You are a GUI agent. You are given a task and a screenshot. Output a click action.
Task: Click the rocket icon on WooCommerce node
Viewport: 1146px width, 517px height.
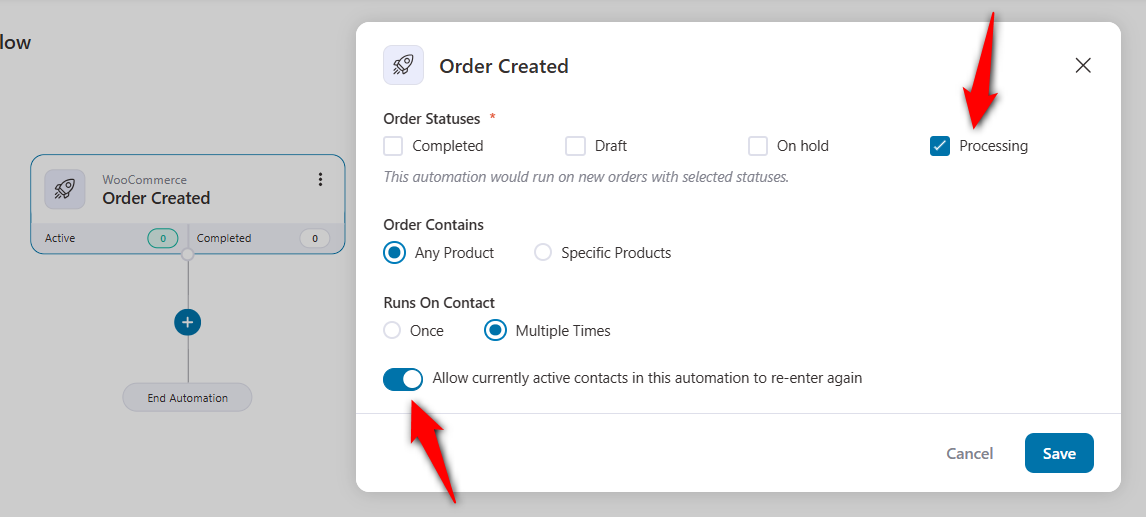(x=65, y=189)
